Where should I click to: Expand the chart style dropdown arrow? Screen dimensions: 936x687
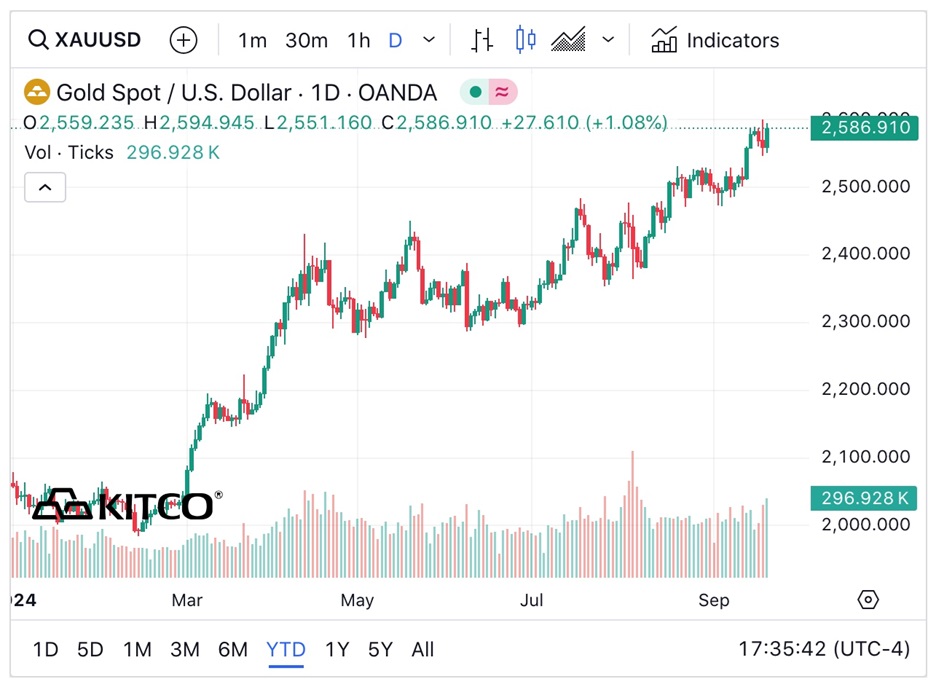(x=608, y=40)
